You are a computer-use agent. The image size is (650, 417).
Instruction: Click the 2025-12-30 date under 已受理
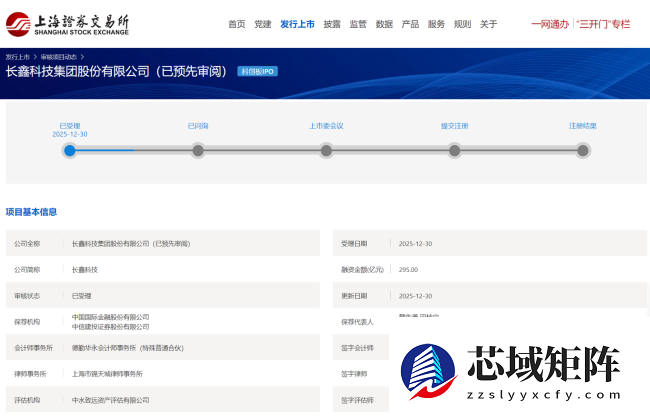(70, 134)
